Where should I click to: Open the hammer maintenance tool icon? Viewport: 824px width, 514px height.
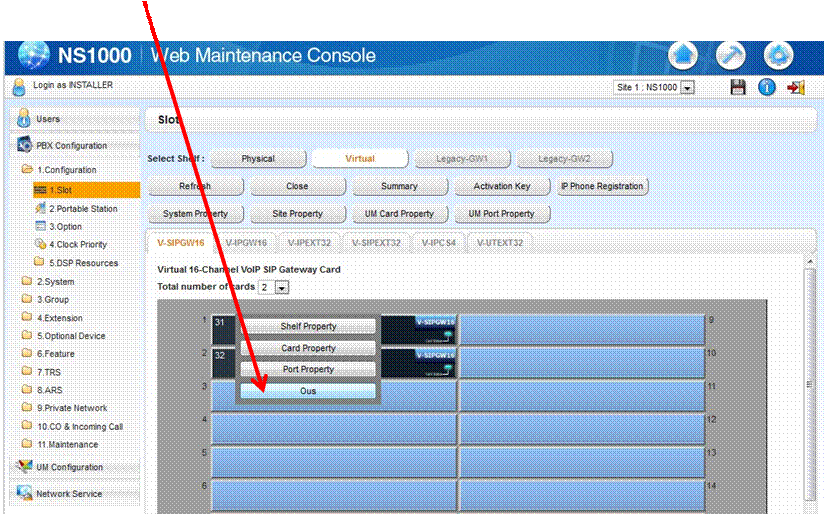(731, 55)
